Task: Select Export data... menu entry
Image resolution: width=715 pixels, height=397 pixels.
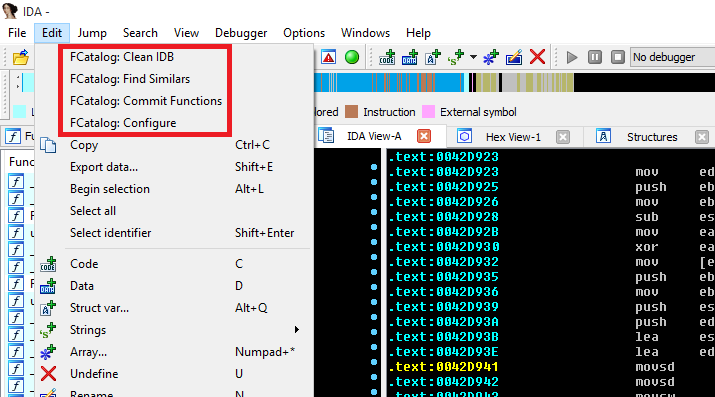Action: click(x=174, y=167)
